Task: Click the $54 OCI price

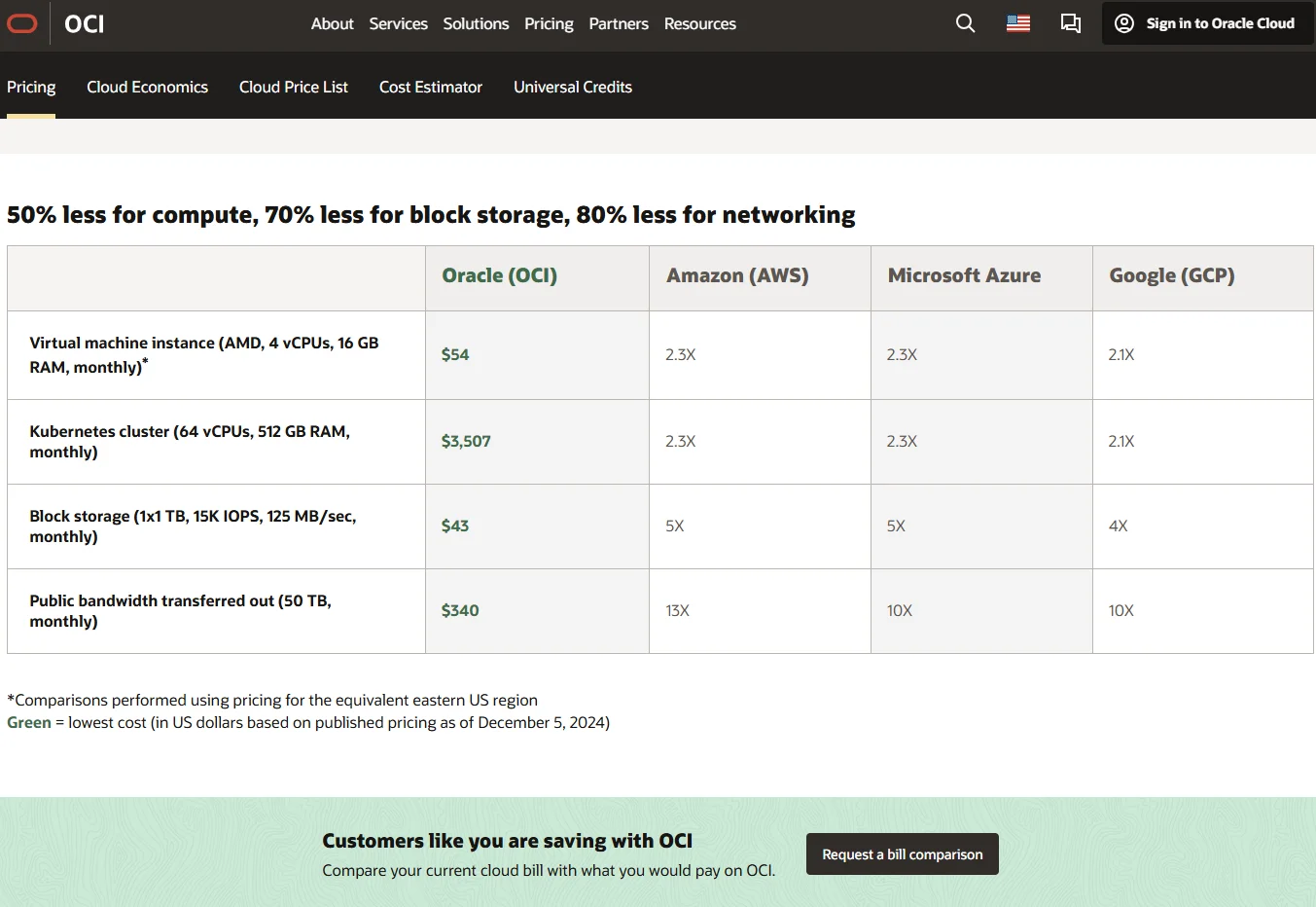Action: click(x=455, y=354)
